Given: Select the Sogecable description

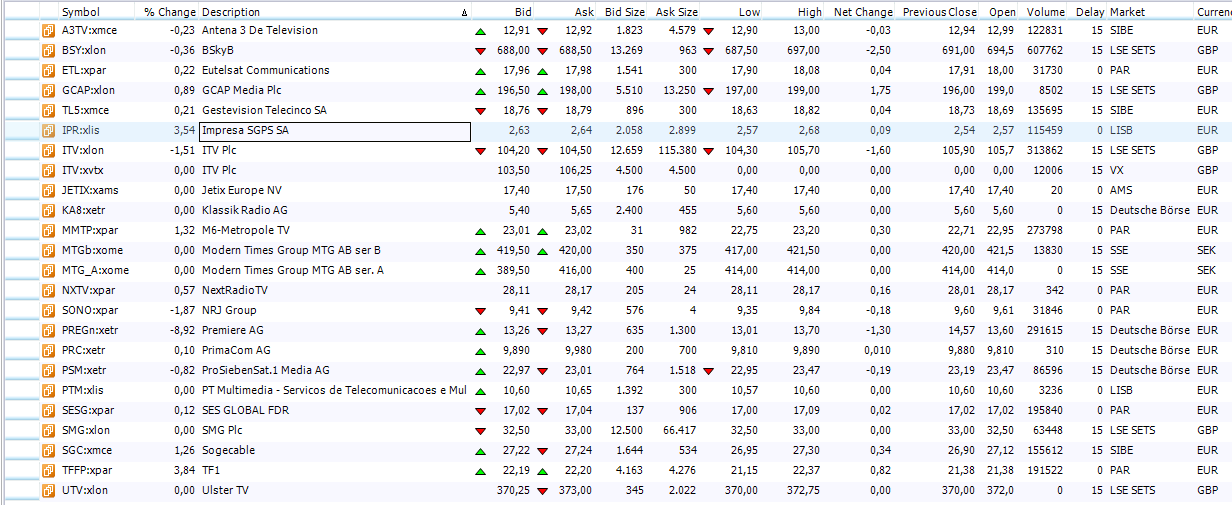Looking at the screenshot, I should click(228, 450).
